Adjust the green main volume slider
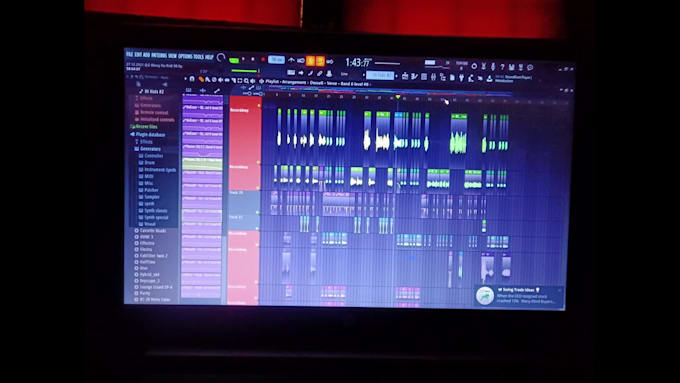The height and width of the screenshot is (383, 680). tap(245, 70)
